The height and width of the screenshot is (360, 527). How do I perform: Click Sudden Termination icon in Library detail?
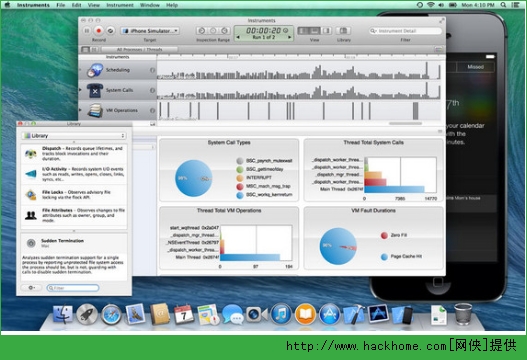pos(31,243)
